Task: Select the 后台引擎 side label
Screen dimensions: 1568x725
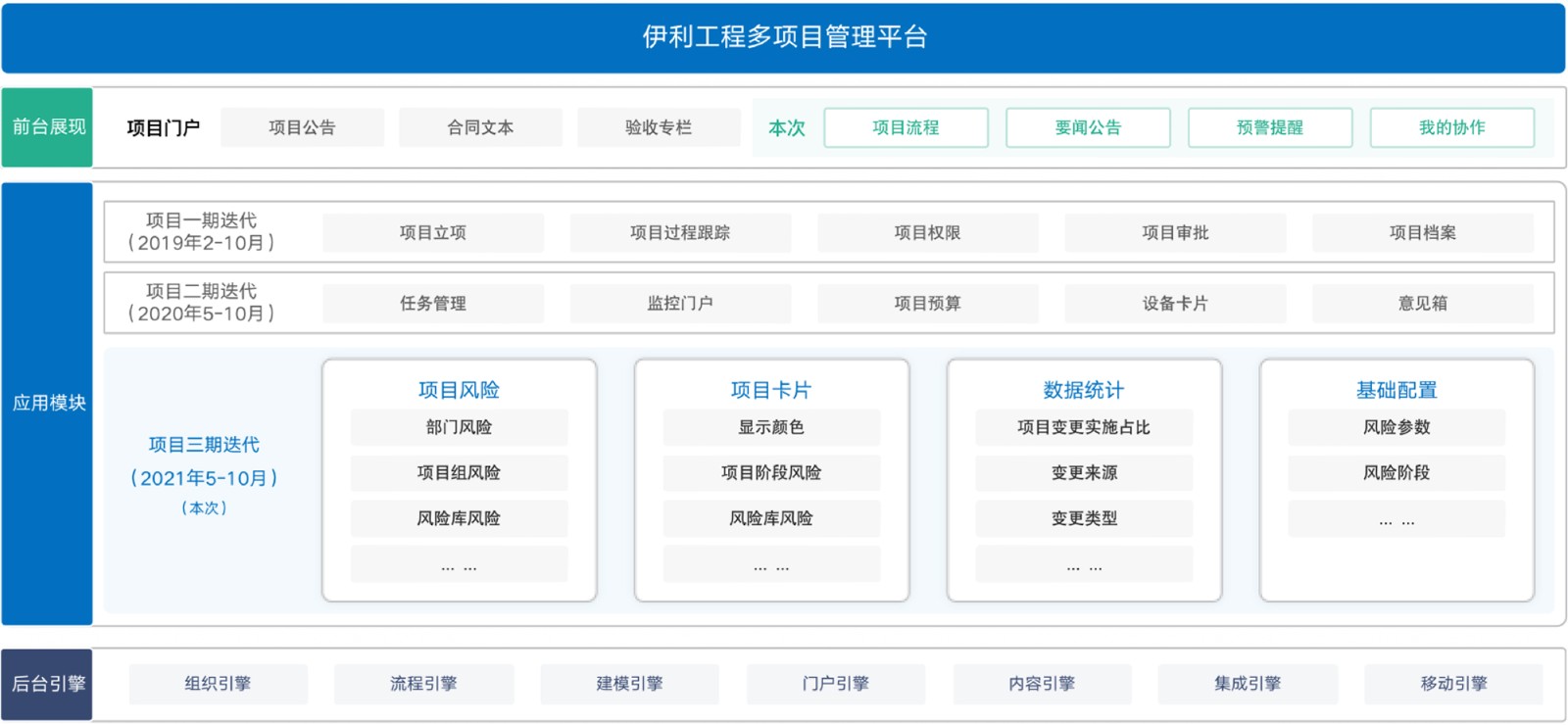Action: click(47, 684)
